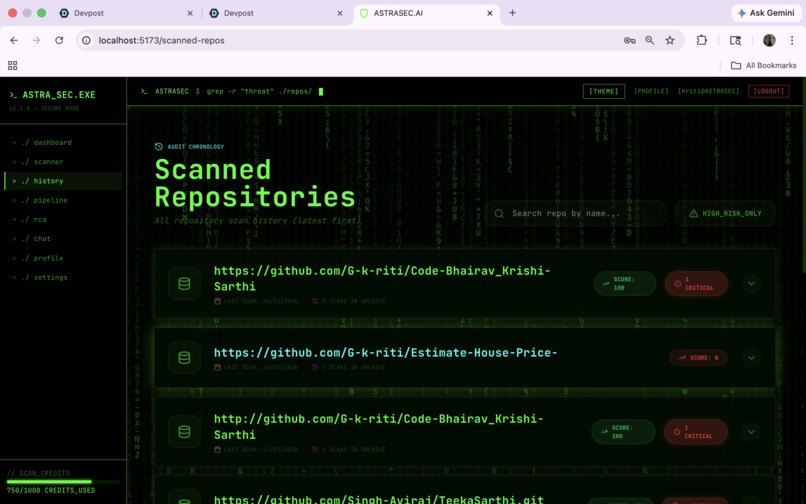Open the password manager key icon
Screen dimensions: 806x504
(x=629, y=40)
